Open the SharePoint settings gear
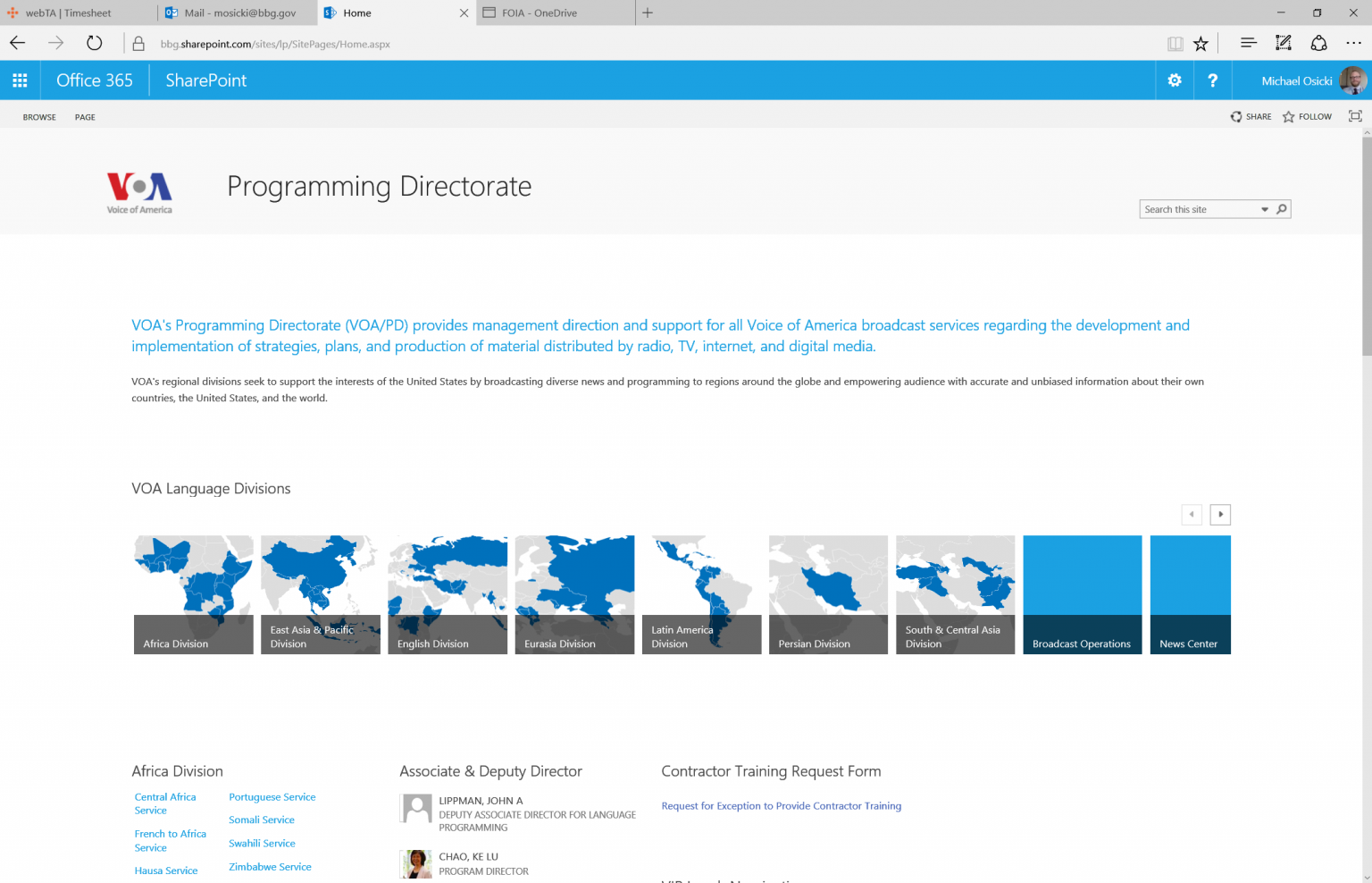1372x883 pixels. coord(1175,80)
